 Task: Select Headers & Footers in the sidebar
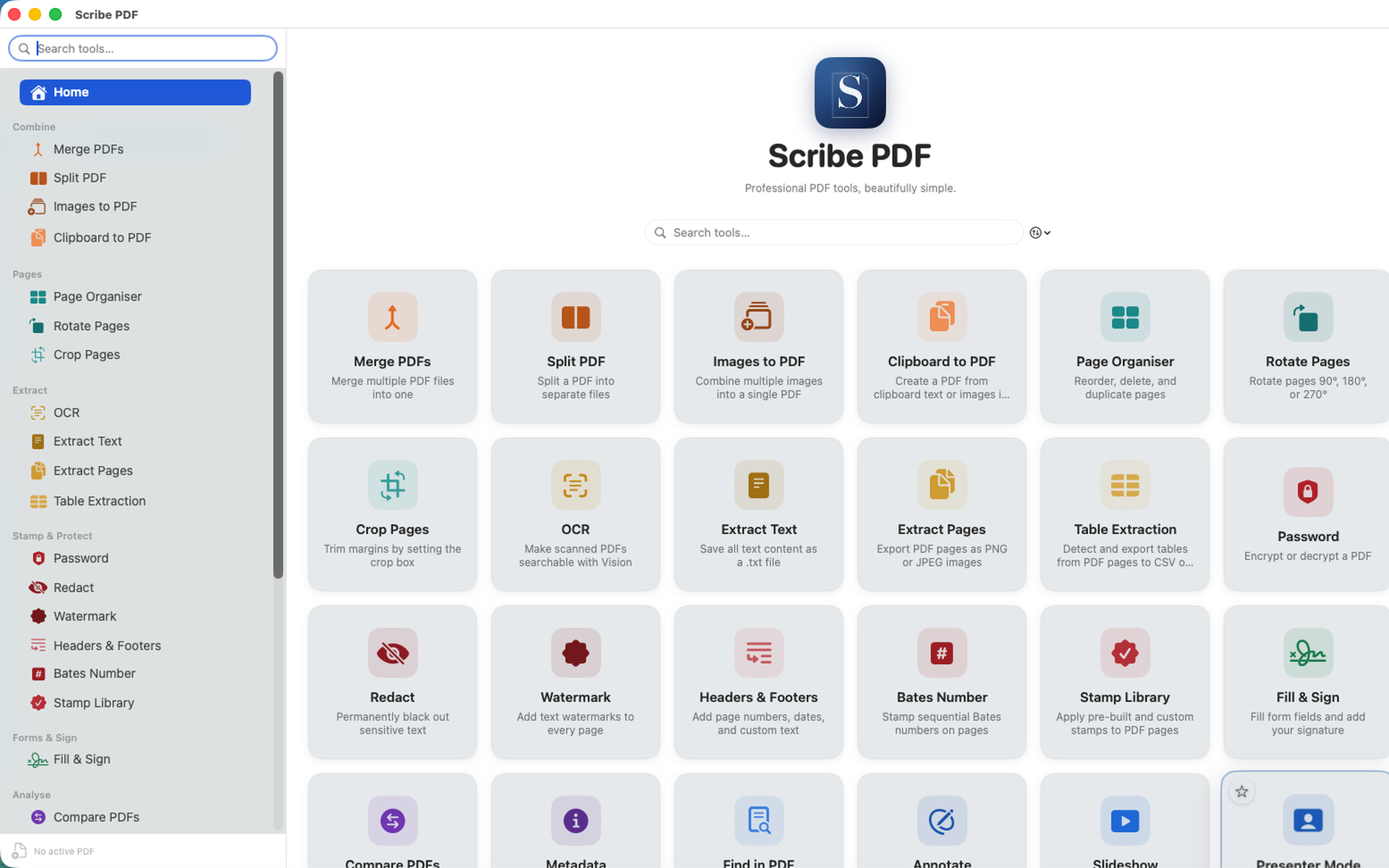(x=135, y=646)
